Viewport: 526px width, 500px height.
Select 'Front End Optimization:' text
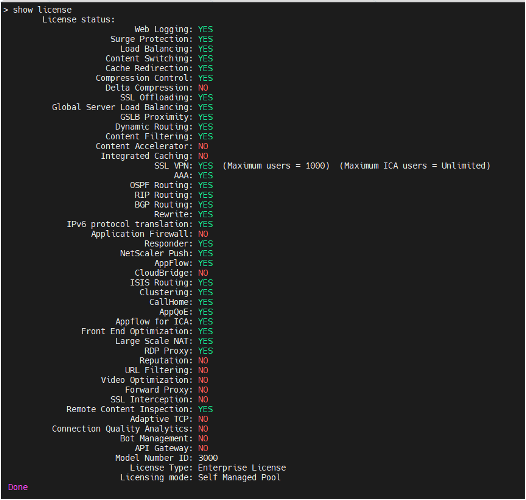137,331
